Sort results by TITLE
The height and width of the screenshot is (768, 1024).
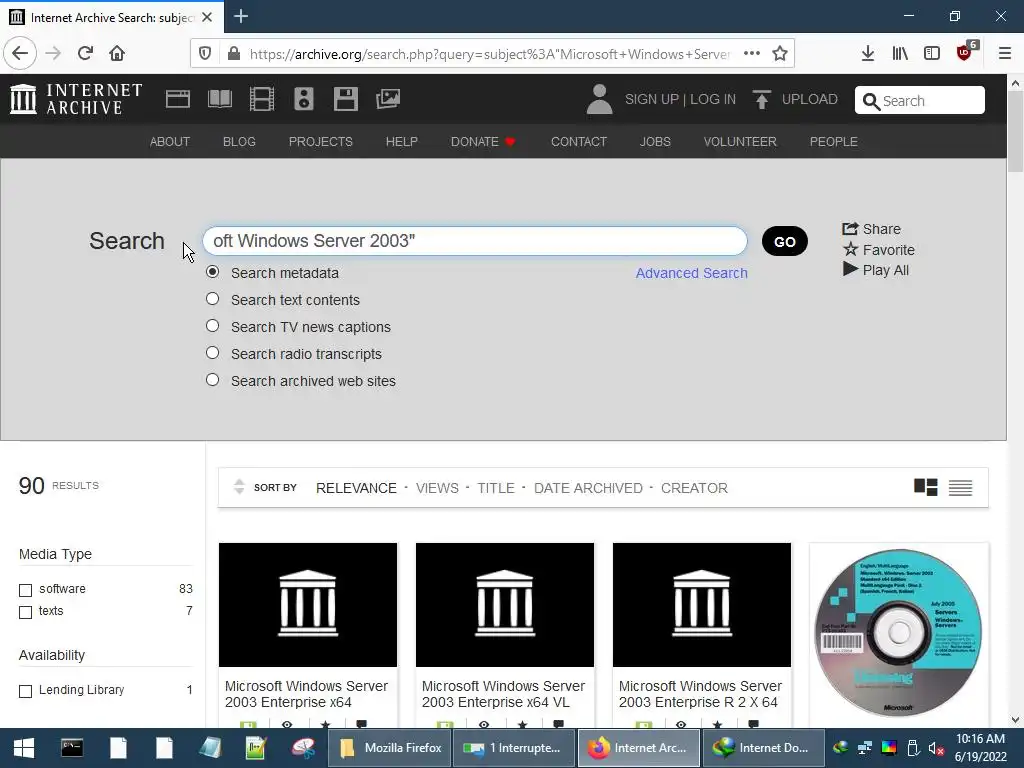click(496, 488)
